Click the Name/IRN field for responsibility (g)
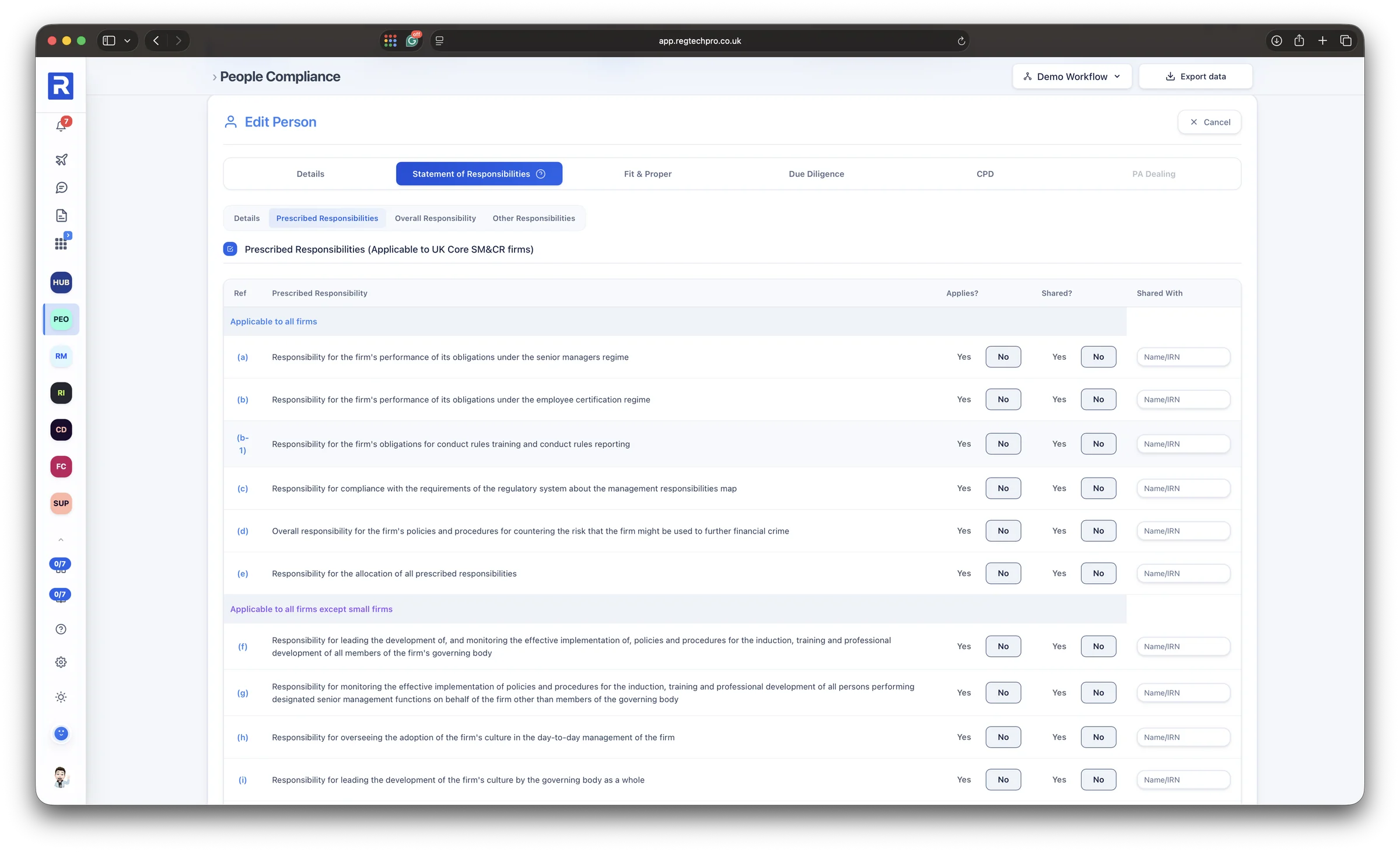Screen dimensions: 1400x852 [1183, 693]
